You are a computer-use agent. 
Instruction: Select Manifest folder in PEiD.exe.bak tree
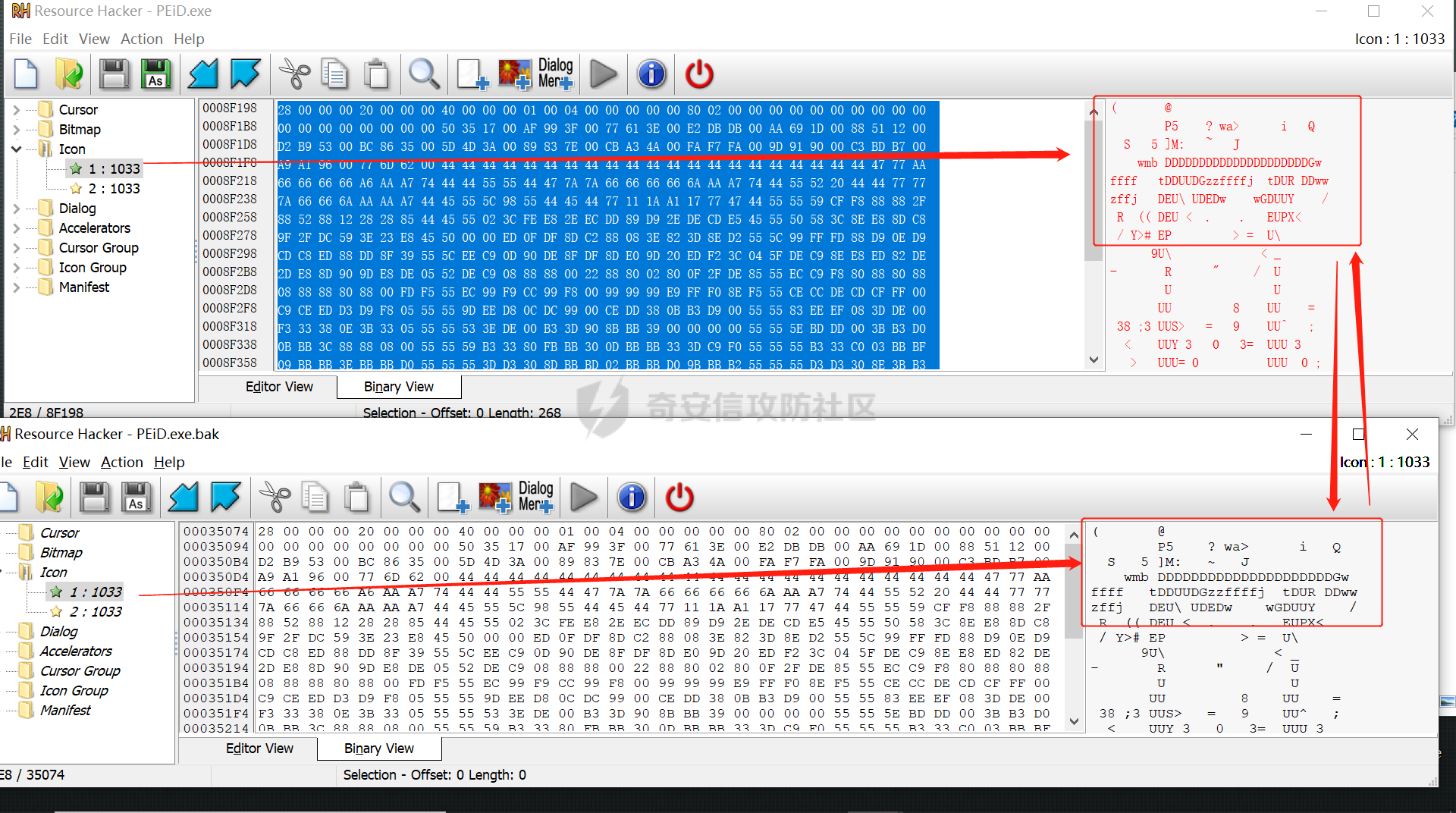[x=65, y=710]
